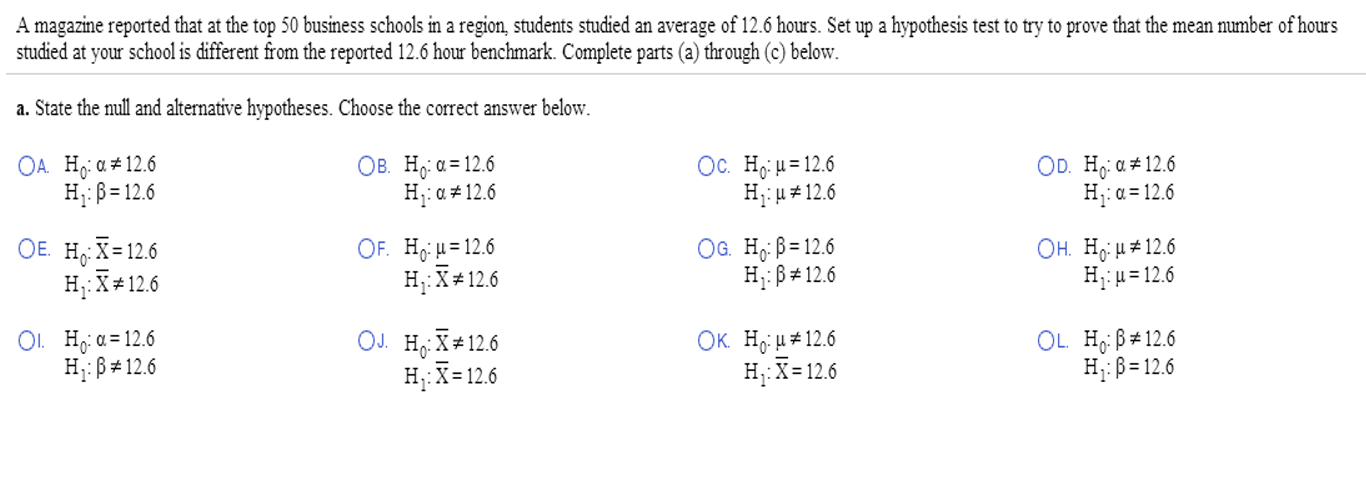Viewport: 1366px width, 482px height.
Task: Select option K: H0 μ≠12.6, H1 X̄=12.6
Action: point(705,340)
